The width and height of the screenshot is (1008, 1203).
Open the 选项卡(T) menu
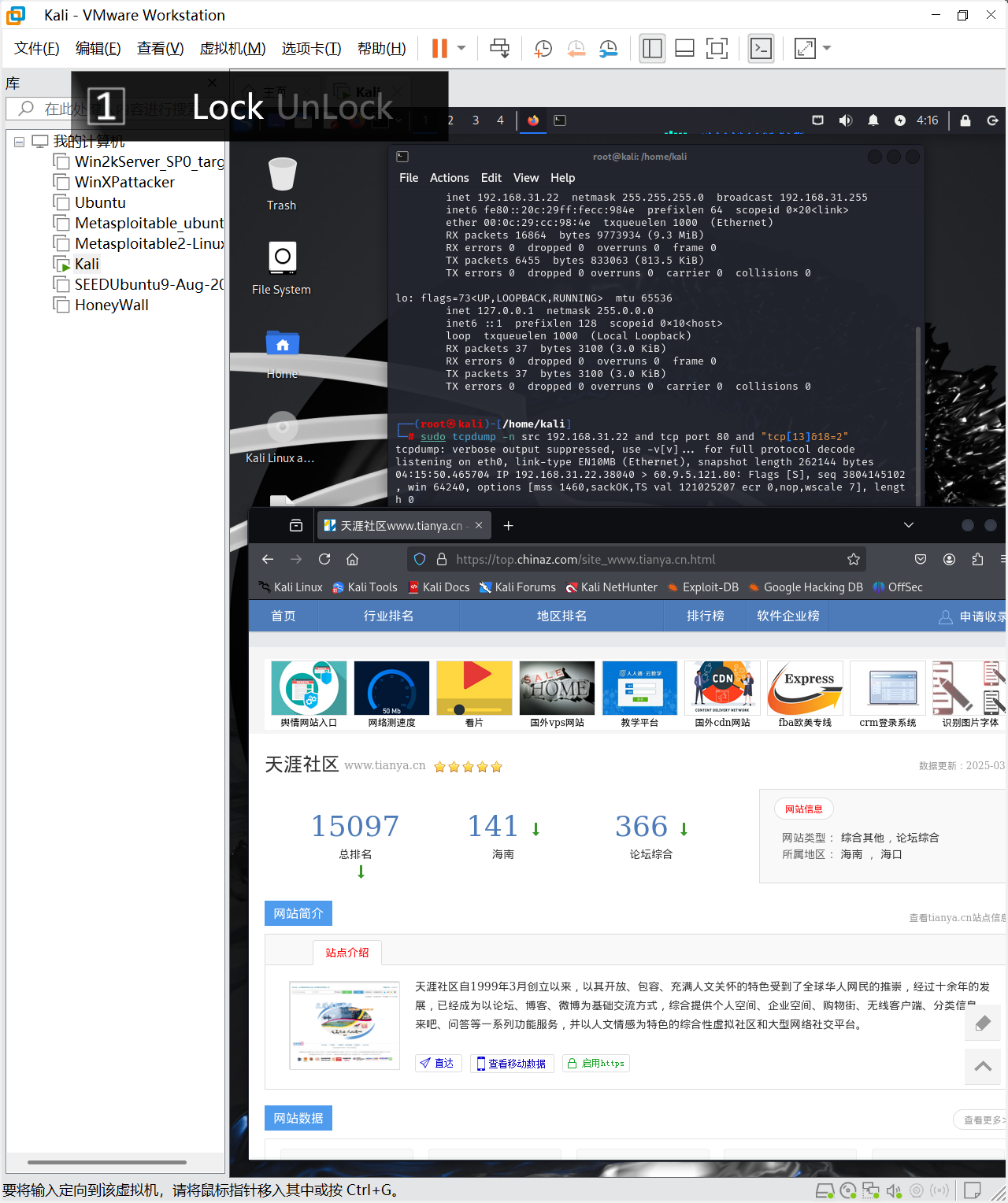coord(312,48)
